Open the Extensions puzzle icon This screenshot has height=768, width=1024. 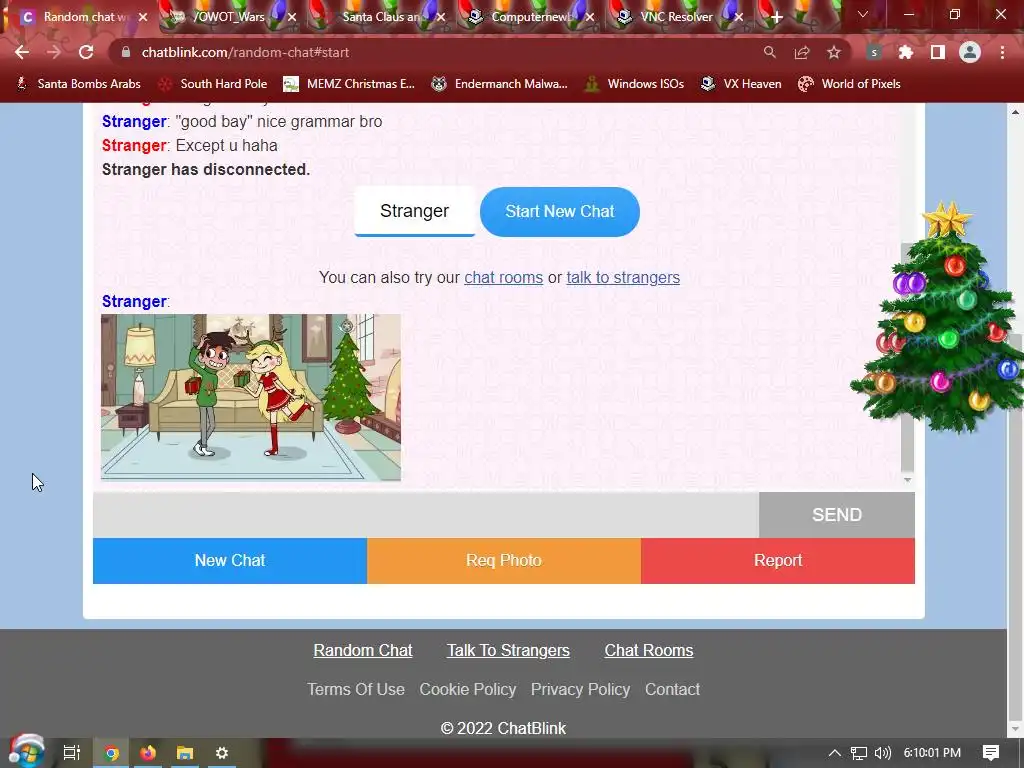point(906,52)
